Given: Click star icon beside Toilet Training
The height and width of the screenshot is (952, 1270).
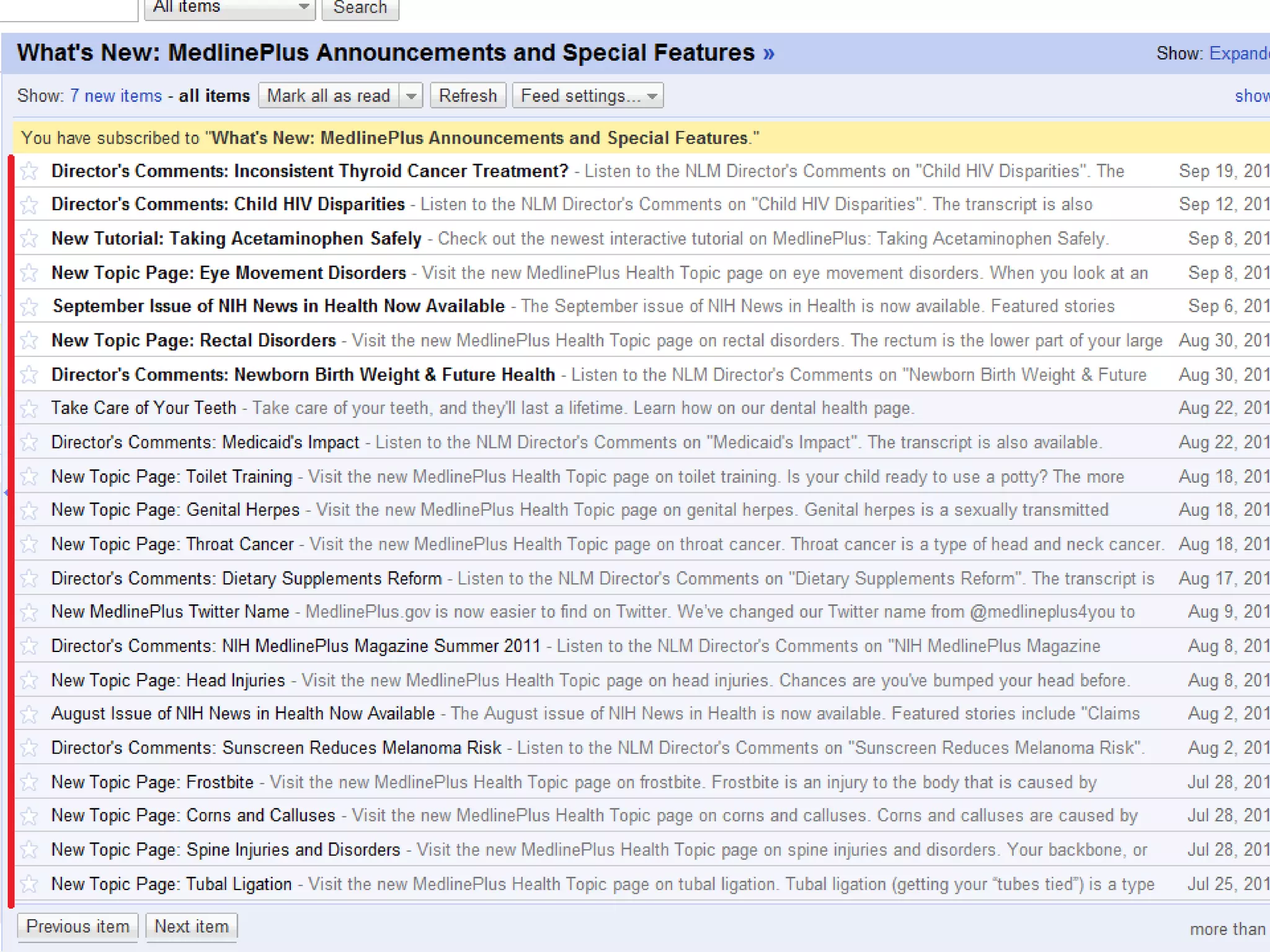Looking at the screenshot, I should tap(29, 476).
